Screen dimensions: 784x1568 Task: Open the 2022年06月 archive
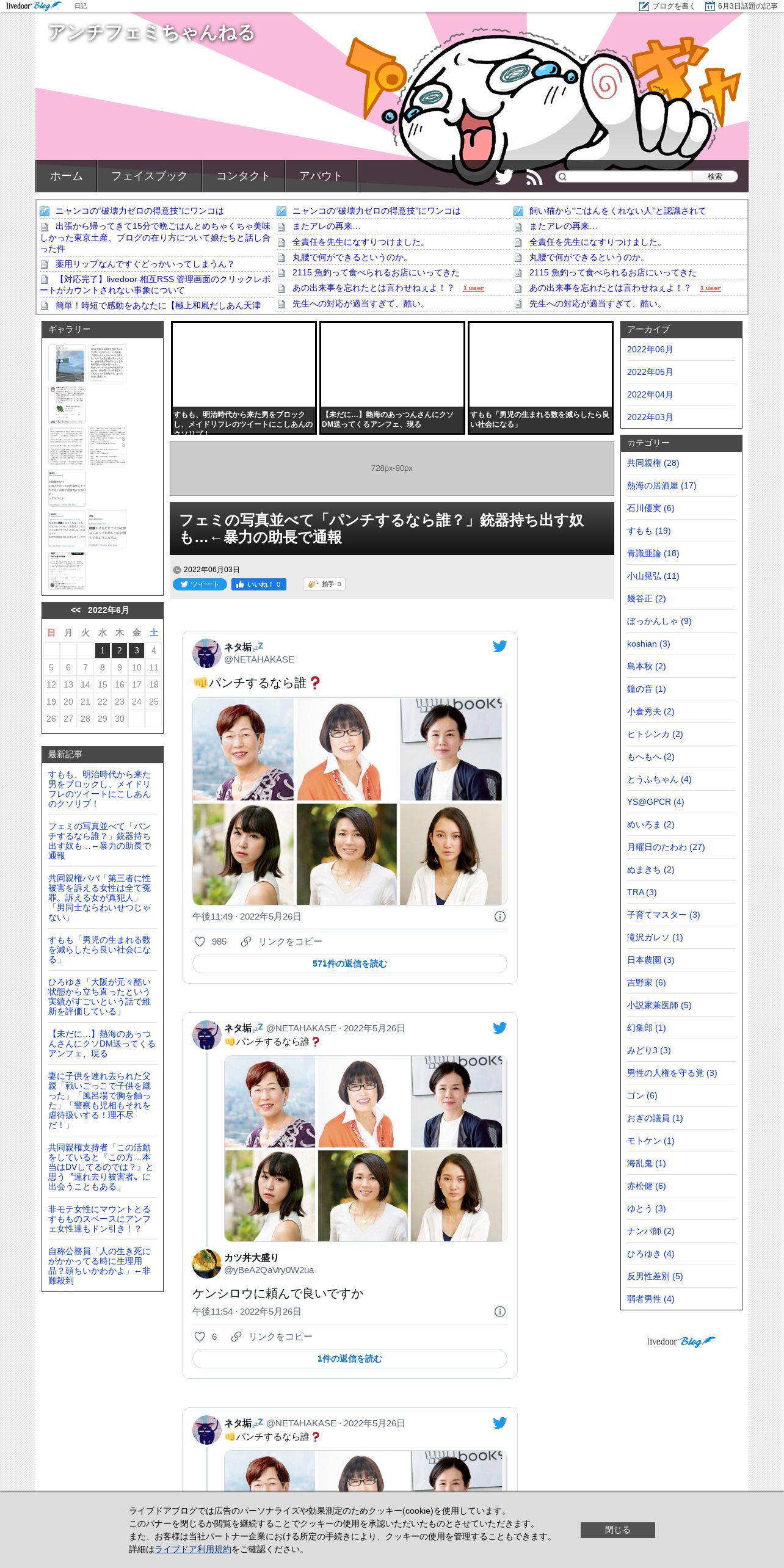(650, 349)
